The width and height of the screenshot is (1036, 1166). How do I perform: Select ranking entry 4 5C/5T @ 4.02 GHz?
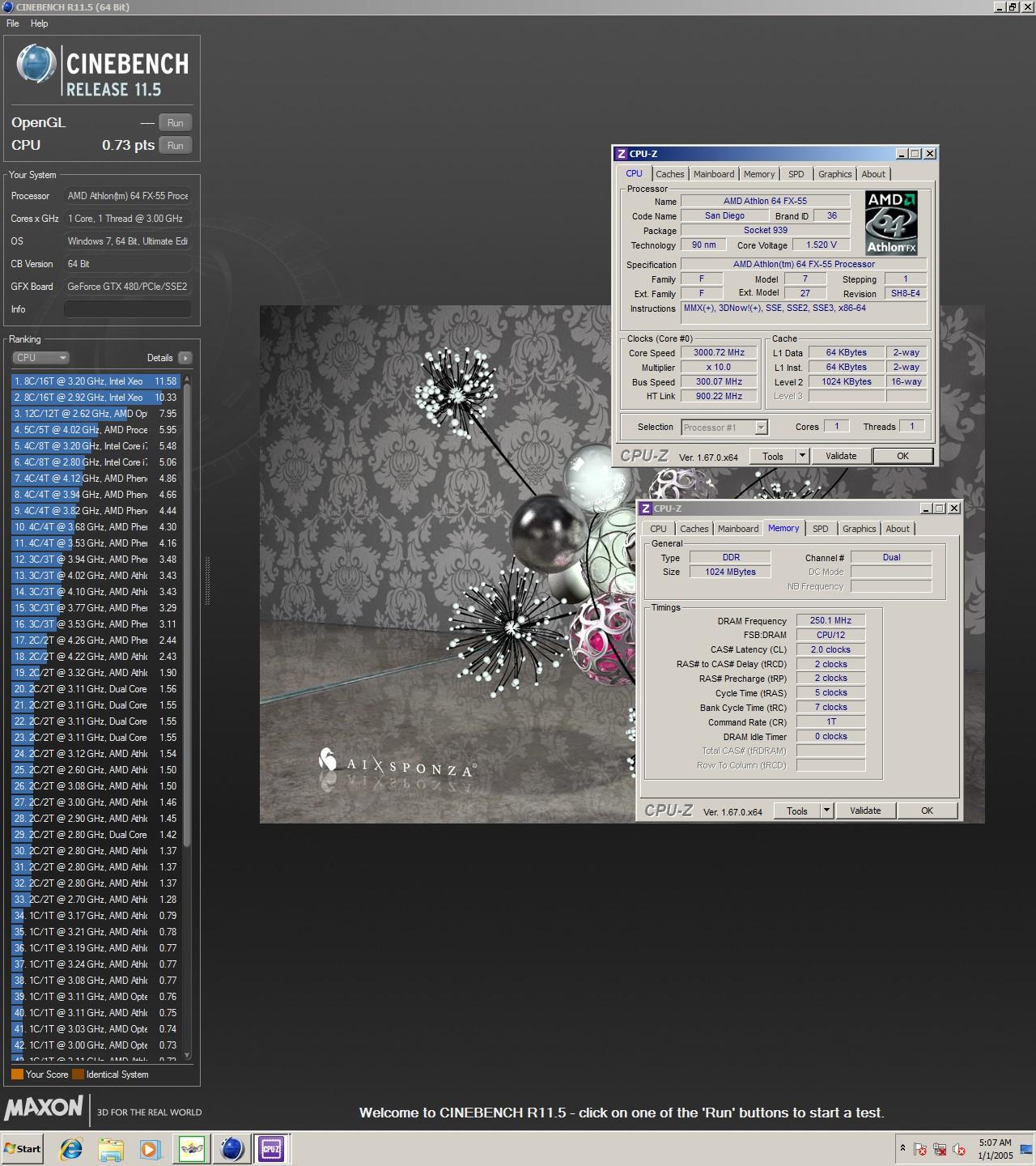tap(96, 430)
